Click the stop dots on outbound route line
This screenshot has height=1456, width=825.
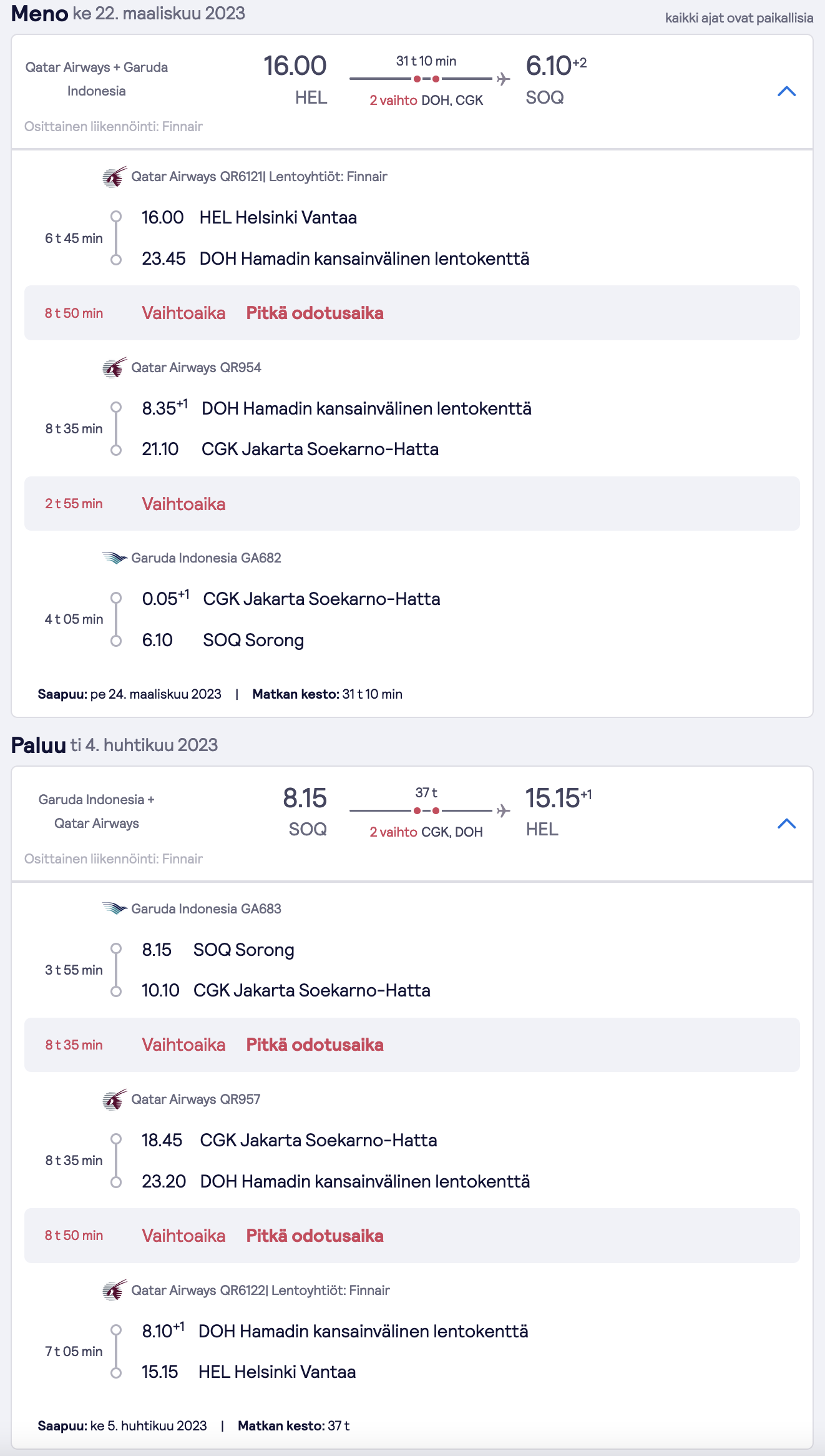[x=426, y=79]
